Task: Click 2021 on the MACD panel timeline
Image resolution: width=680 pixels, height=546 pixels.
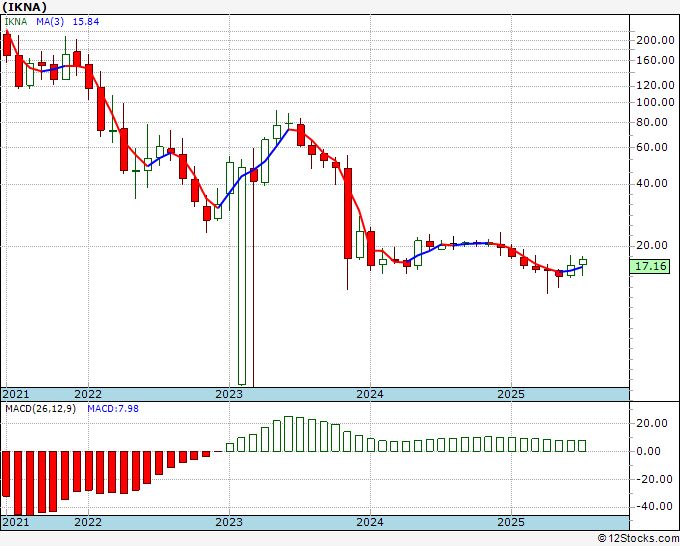Action: pos(16,522)
